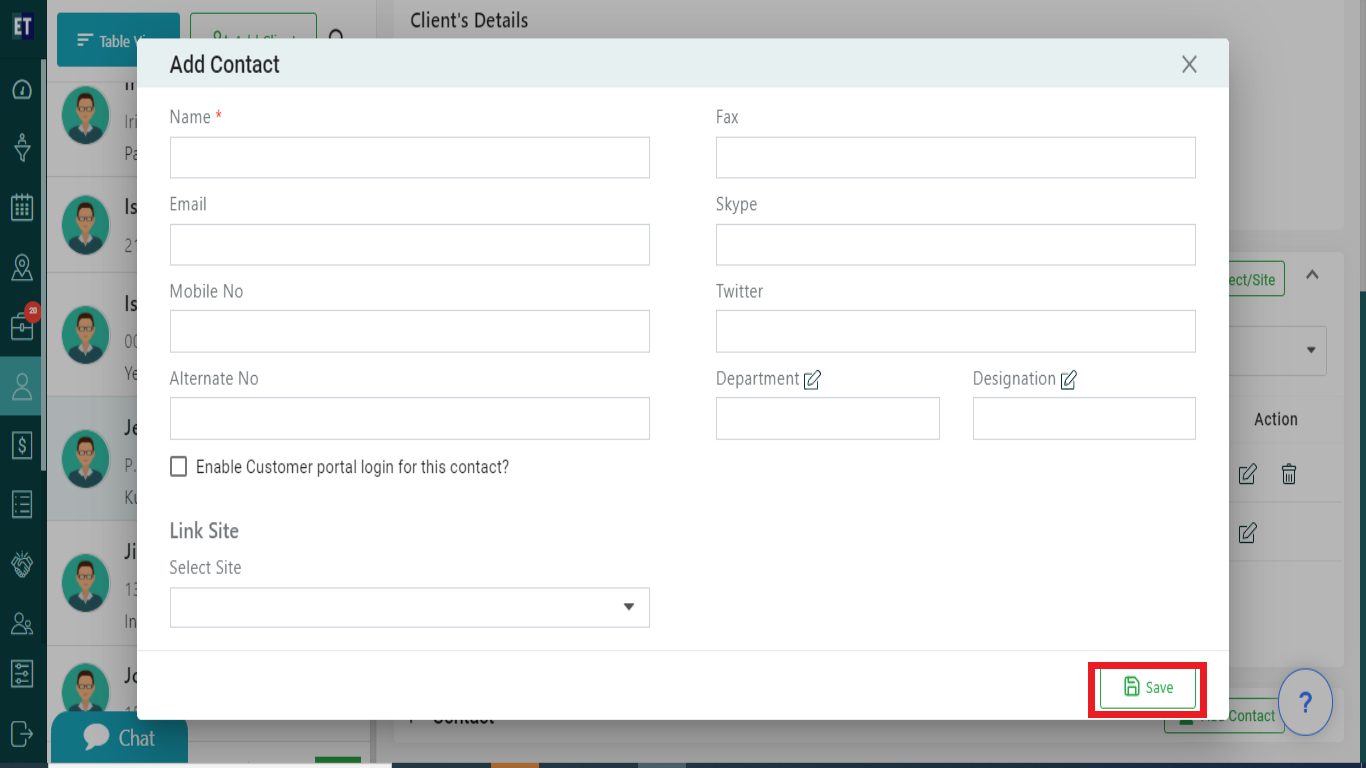Image resolution: width=1366 pixels, height=768 pixels.
Task: Click the Twitter input field
Action: 956,331
